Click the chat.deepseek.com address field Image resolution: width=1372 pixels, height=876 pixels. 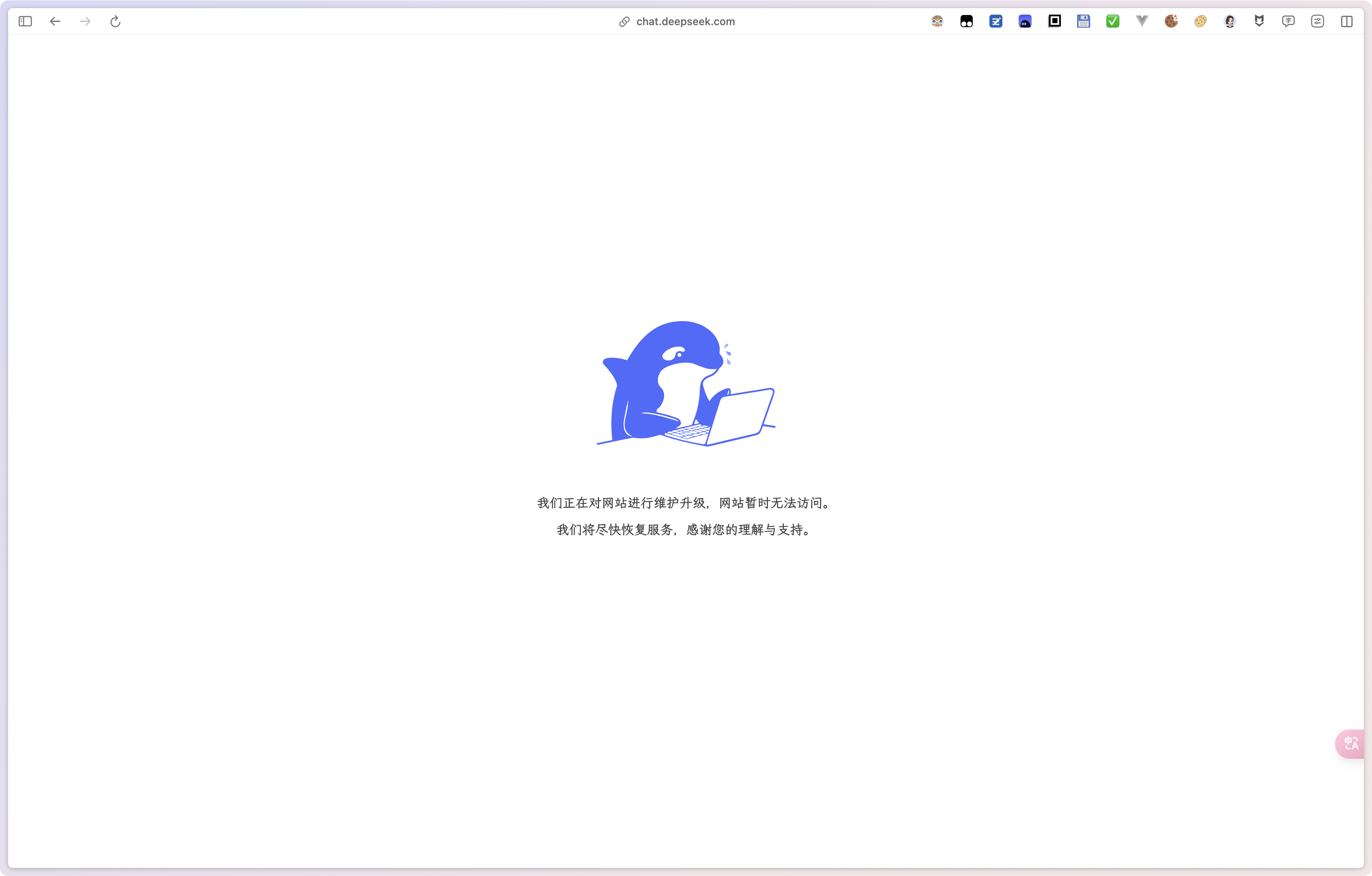[686, 22]
